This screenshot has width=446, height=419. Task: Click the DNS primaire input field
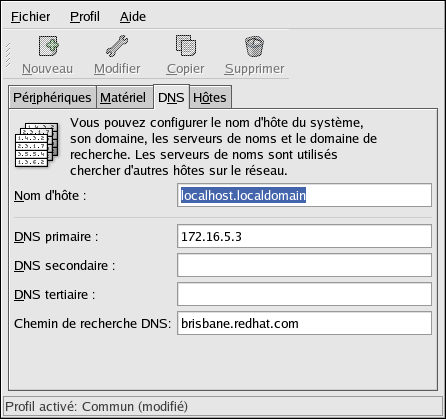tap(304, 236)
